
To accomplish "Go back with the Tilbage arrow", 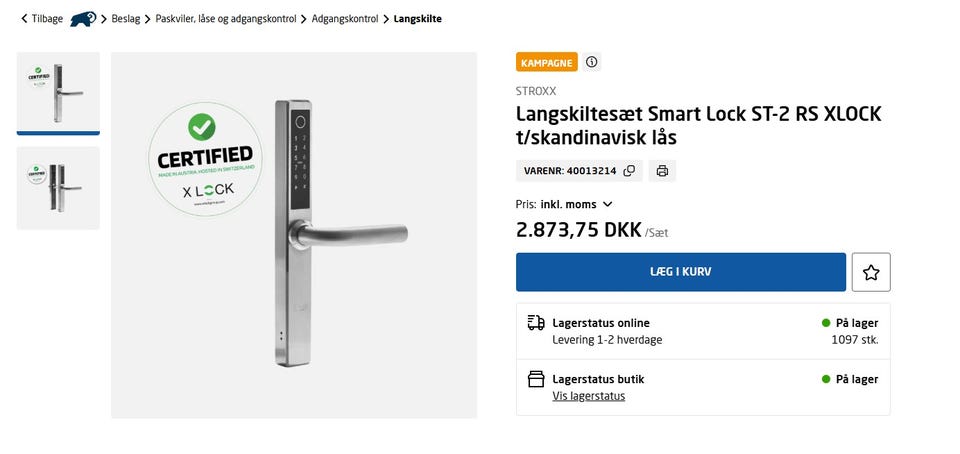I will point(41,18).
